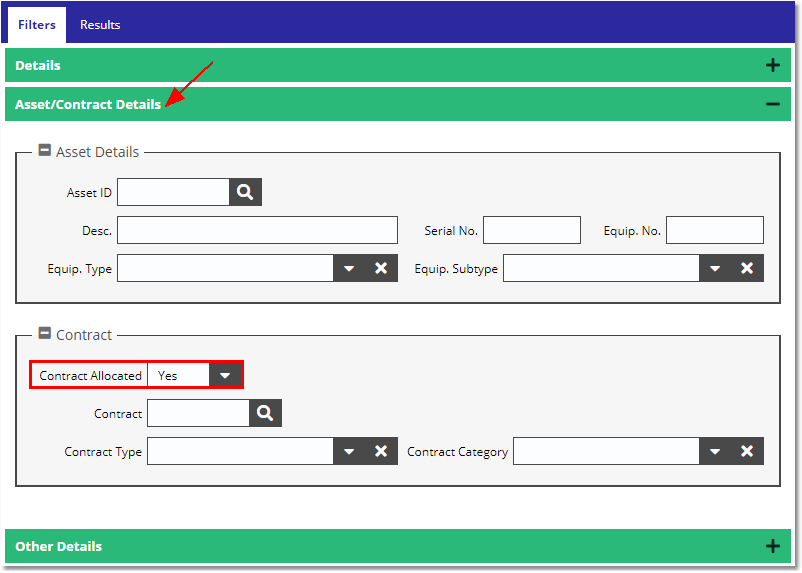802x573 pixels.
Task: Clear the Contract Type selection with X
Action: (381, 451)
